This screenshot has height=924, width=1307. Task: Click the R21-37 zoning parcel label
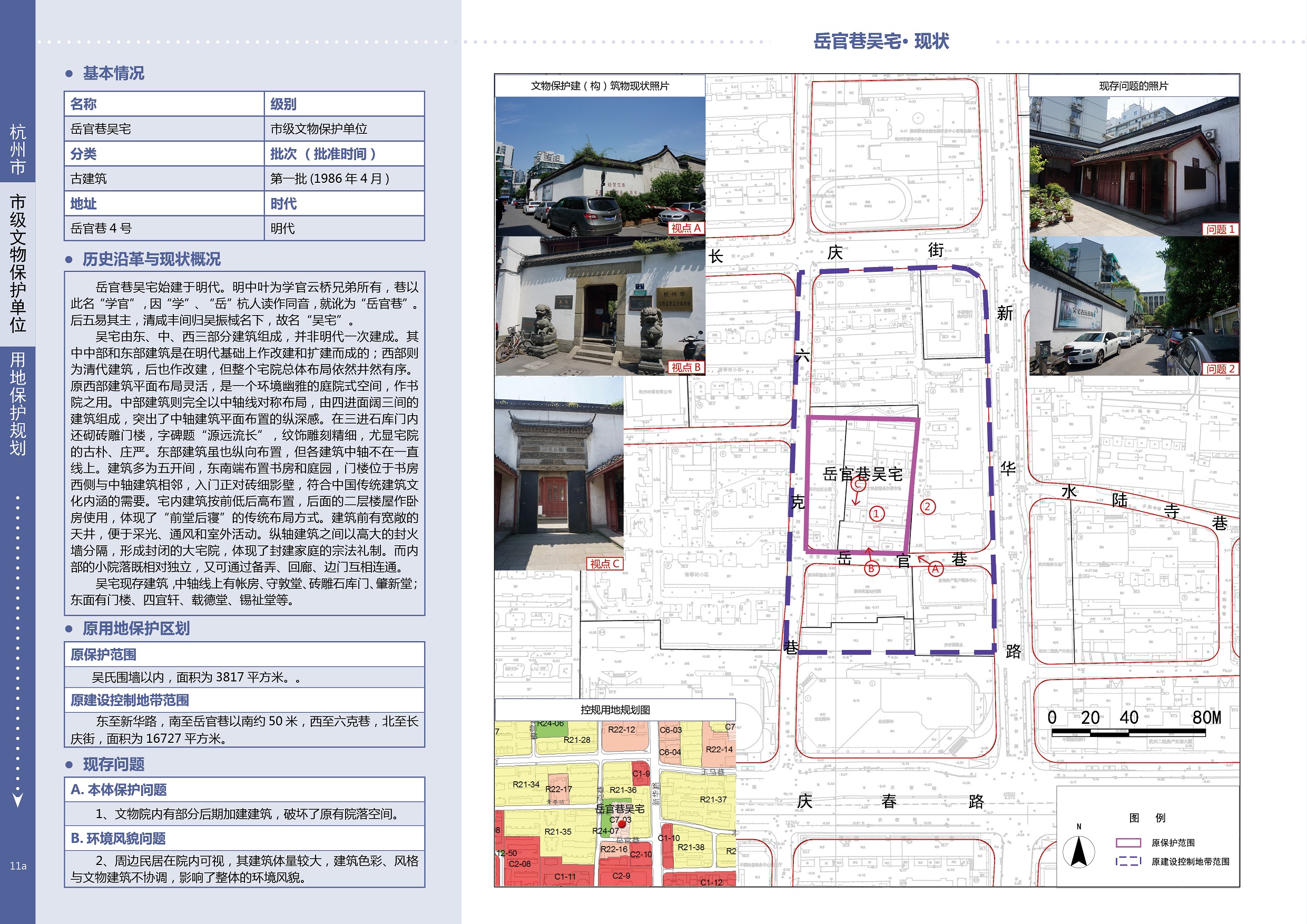(x=713, y=799)
